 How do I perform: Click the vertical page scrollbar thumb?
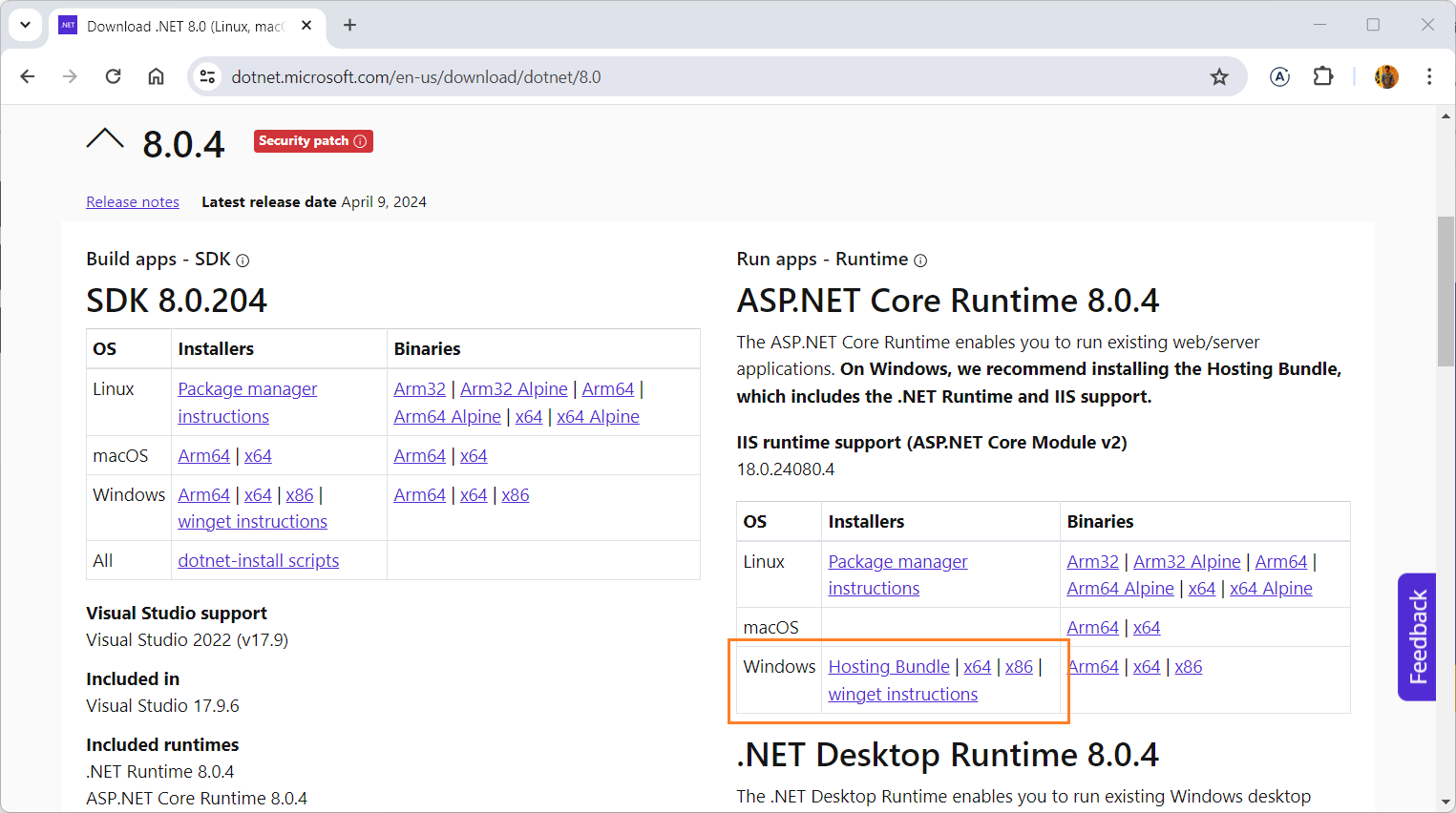[1445, 291]
